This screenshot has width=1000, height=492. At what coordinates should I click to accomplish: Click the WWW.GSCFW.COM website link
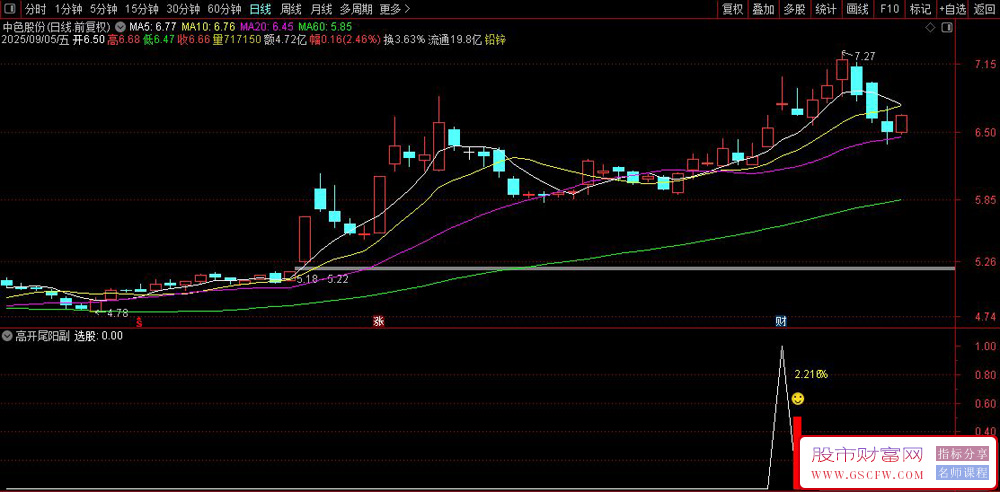[x=867, y=475]
